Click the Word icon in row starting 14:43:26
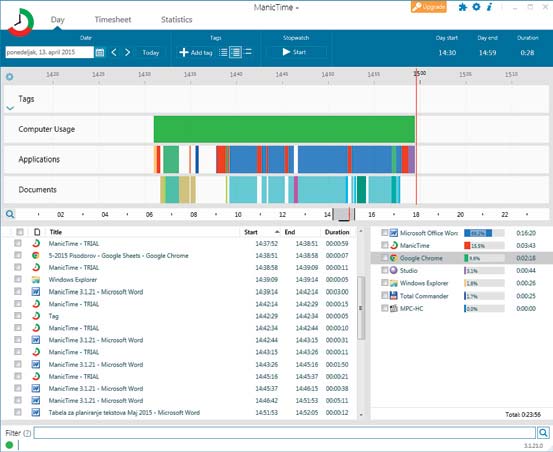 click(x=36, y=364)
